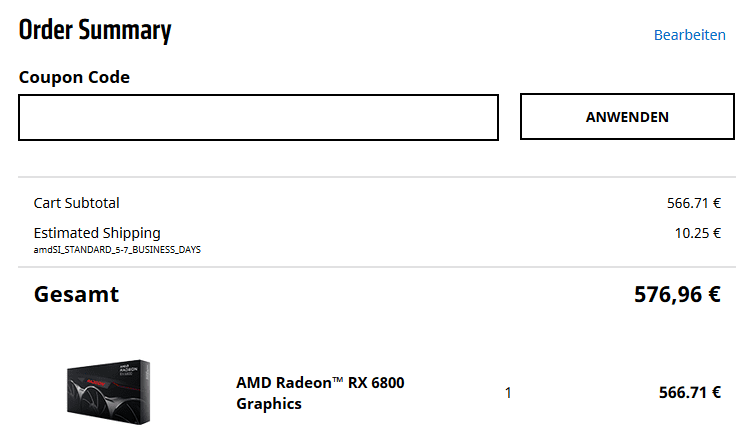This screenshot has height=446, width=751.
Task: Select the Estimated Shipping label
Action: pos(97,233)
